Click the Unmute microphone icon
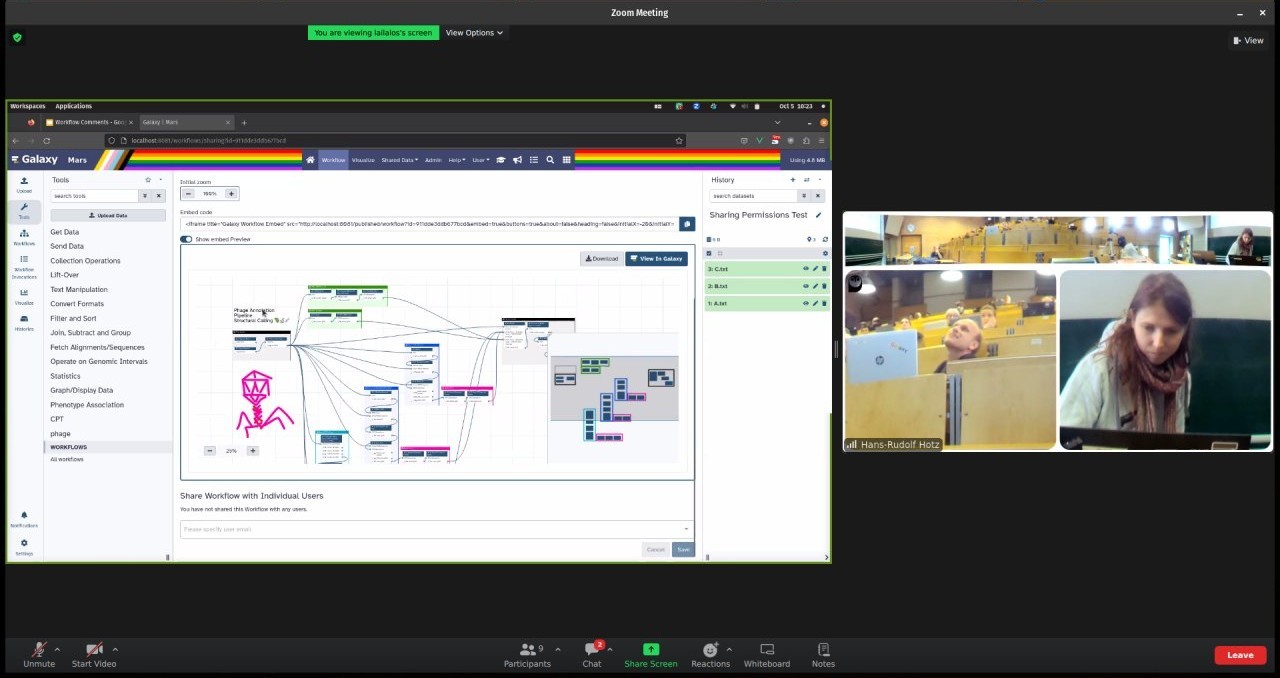 point(39,650)
